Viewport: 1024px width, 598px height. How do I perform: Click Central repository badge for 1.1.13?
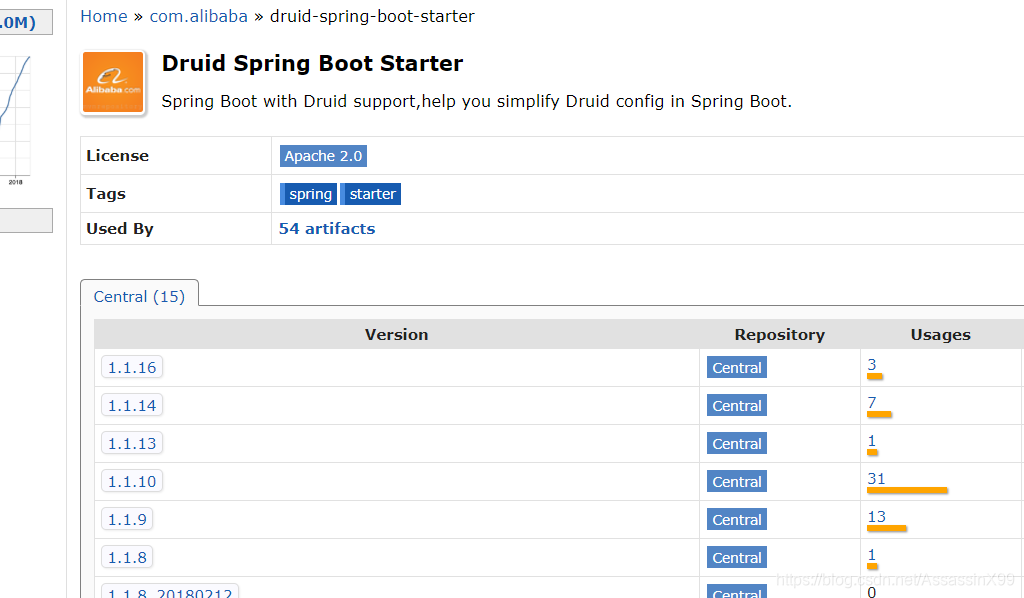[737, 443]
